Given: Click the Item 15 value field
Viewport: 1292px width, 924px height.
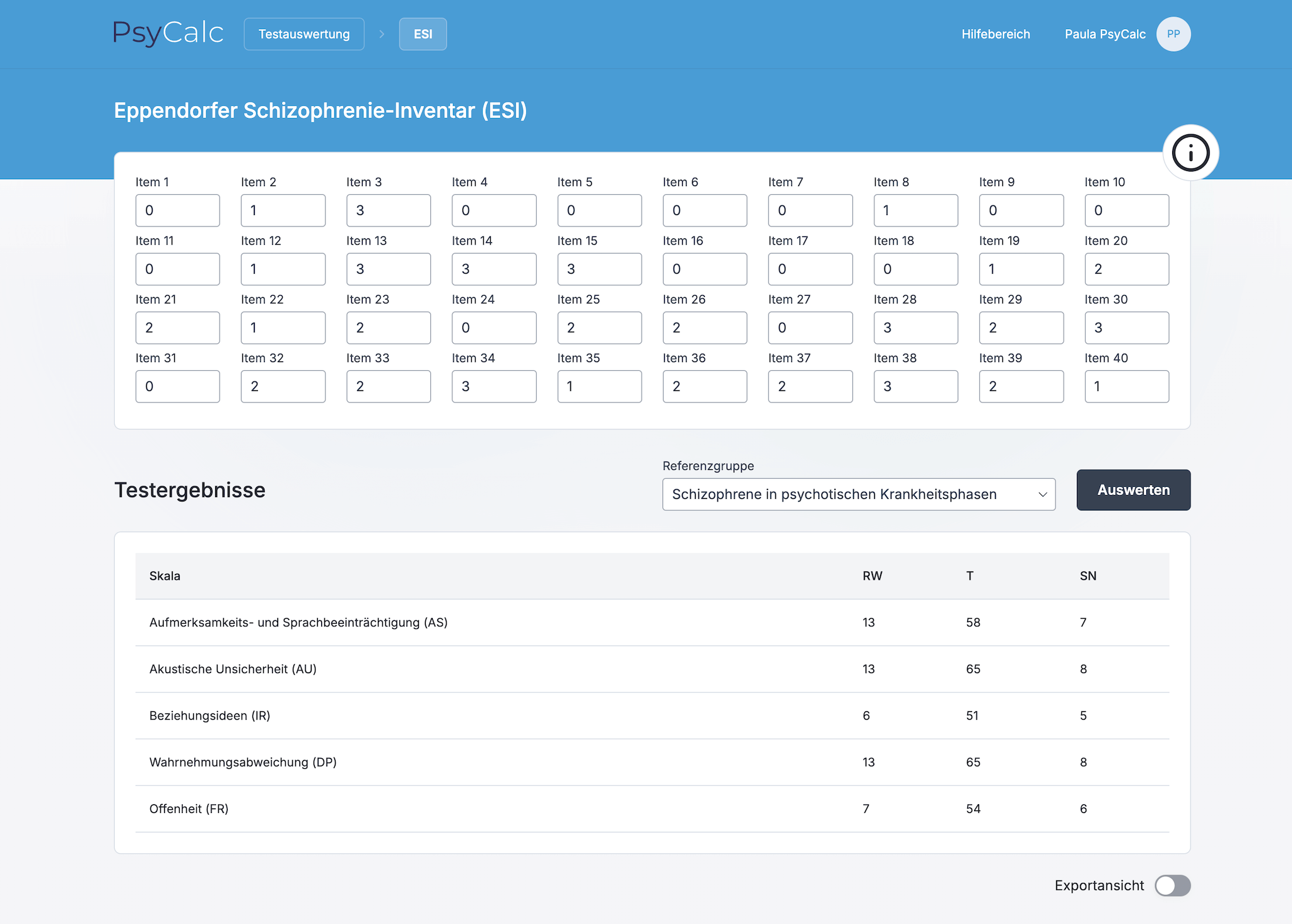Looking at the screenshot, I should pos(599,269).
